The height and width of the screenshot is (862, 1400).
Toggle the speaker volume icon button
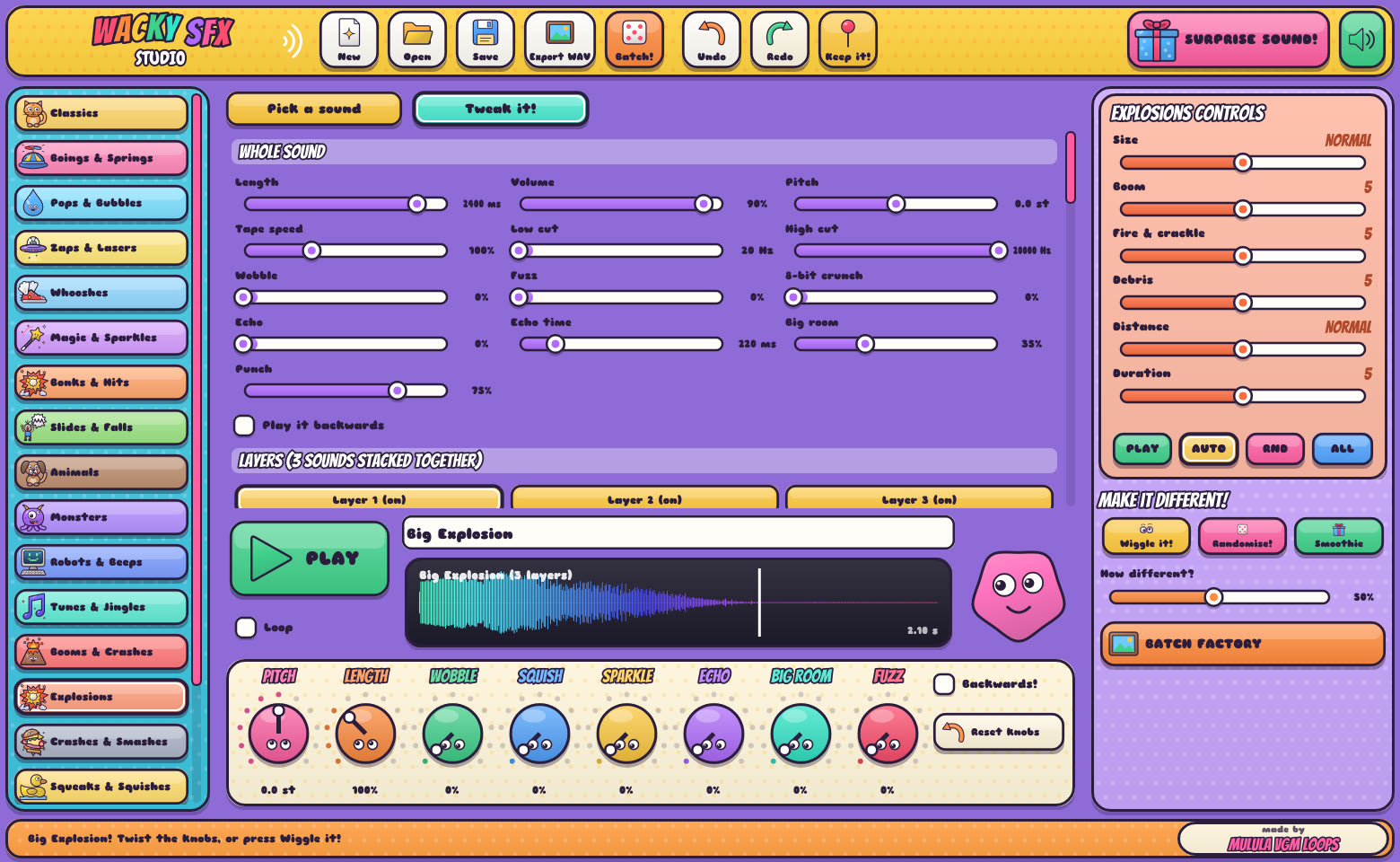pos(1362,40)
